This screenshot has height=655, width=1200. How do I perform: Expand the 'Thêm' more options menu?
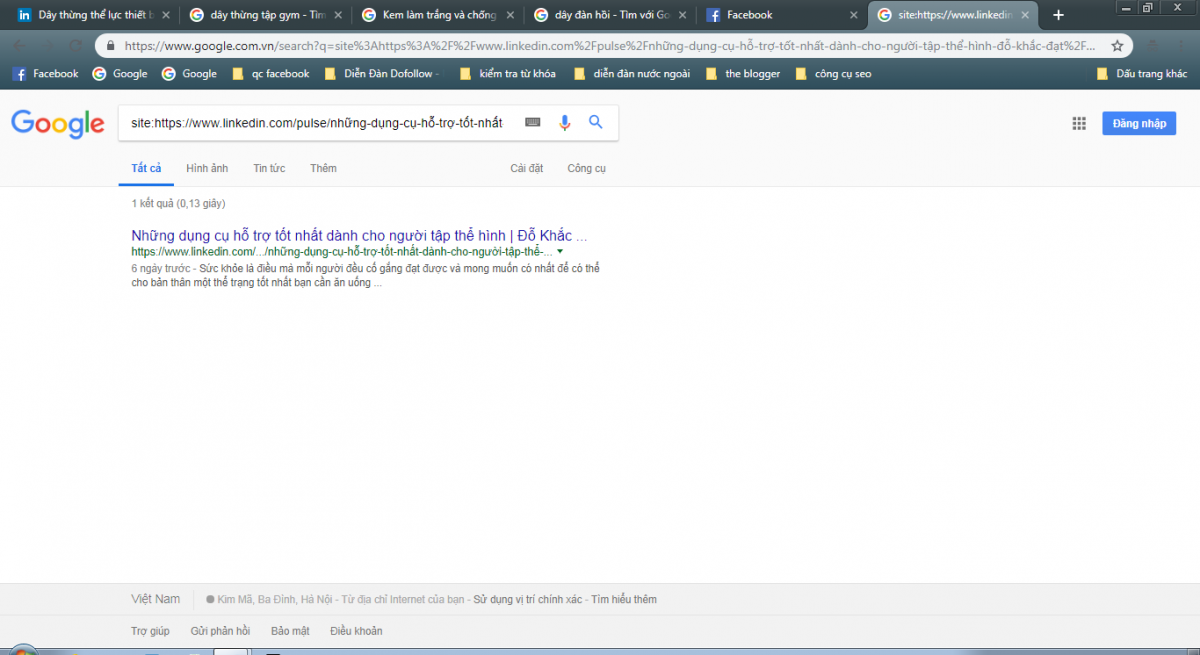[323, 168]
